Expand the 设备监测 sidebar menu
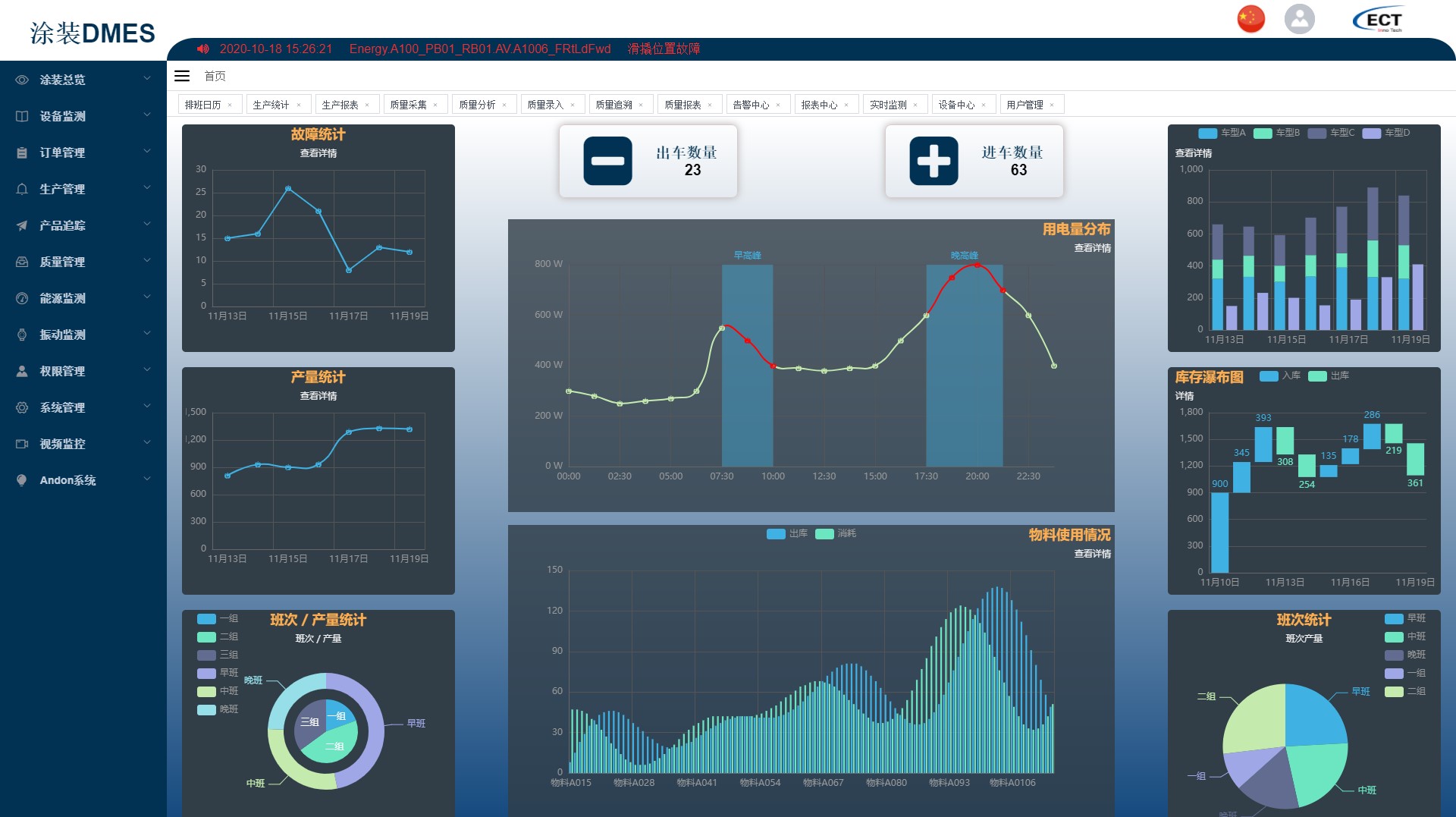Screen dimensions: 1456x817 coord(83,116)
